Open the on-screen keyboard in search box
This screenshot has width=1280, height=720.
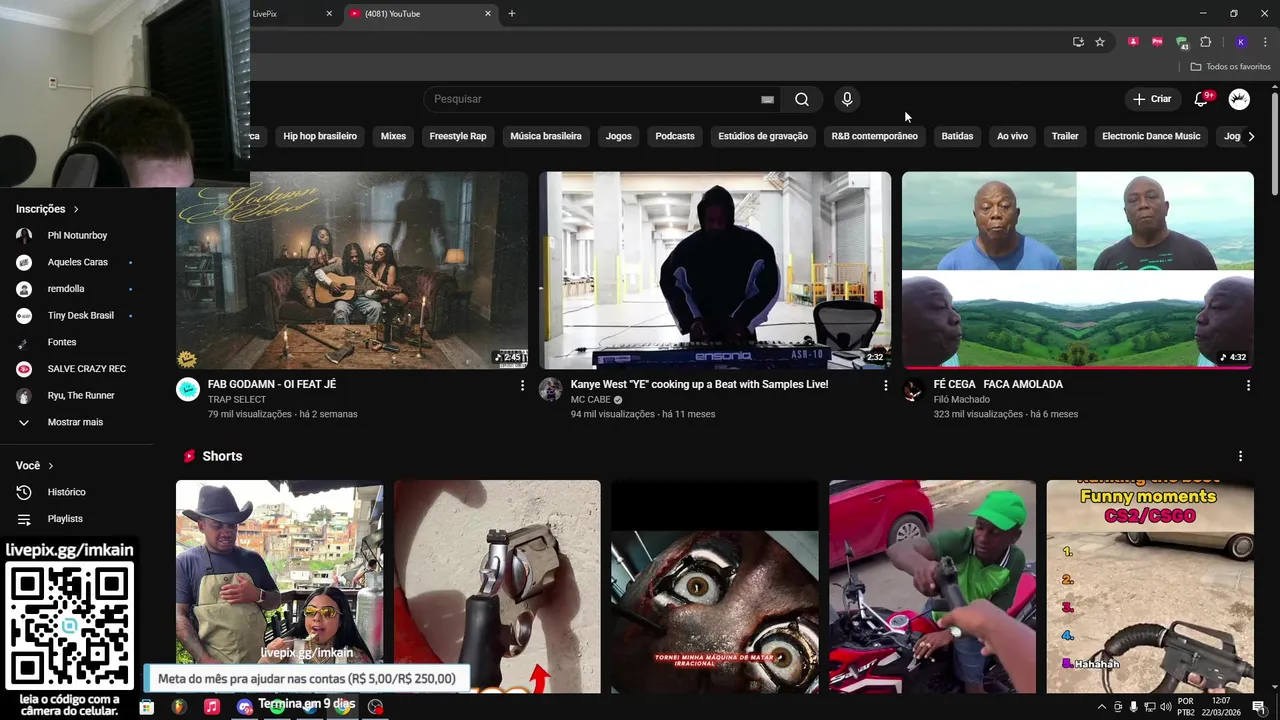(767, 99)
